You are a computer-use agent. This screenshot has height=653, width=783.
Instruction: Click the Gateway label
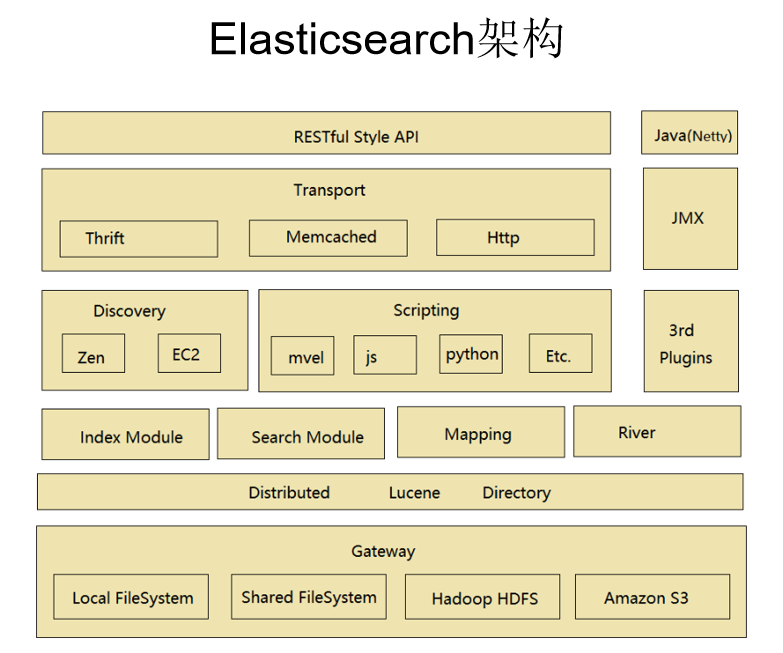[x=383, y=552]
